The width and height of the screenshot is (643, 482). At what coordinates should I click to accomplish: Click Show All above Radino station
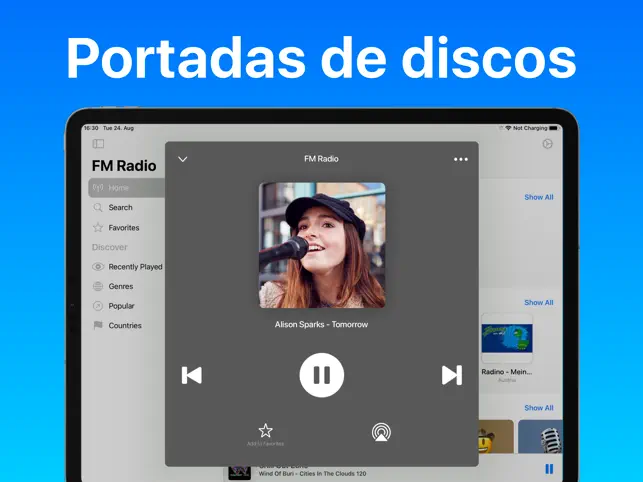538,303
